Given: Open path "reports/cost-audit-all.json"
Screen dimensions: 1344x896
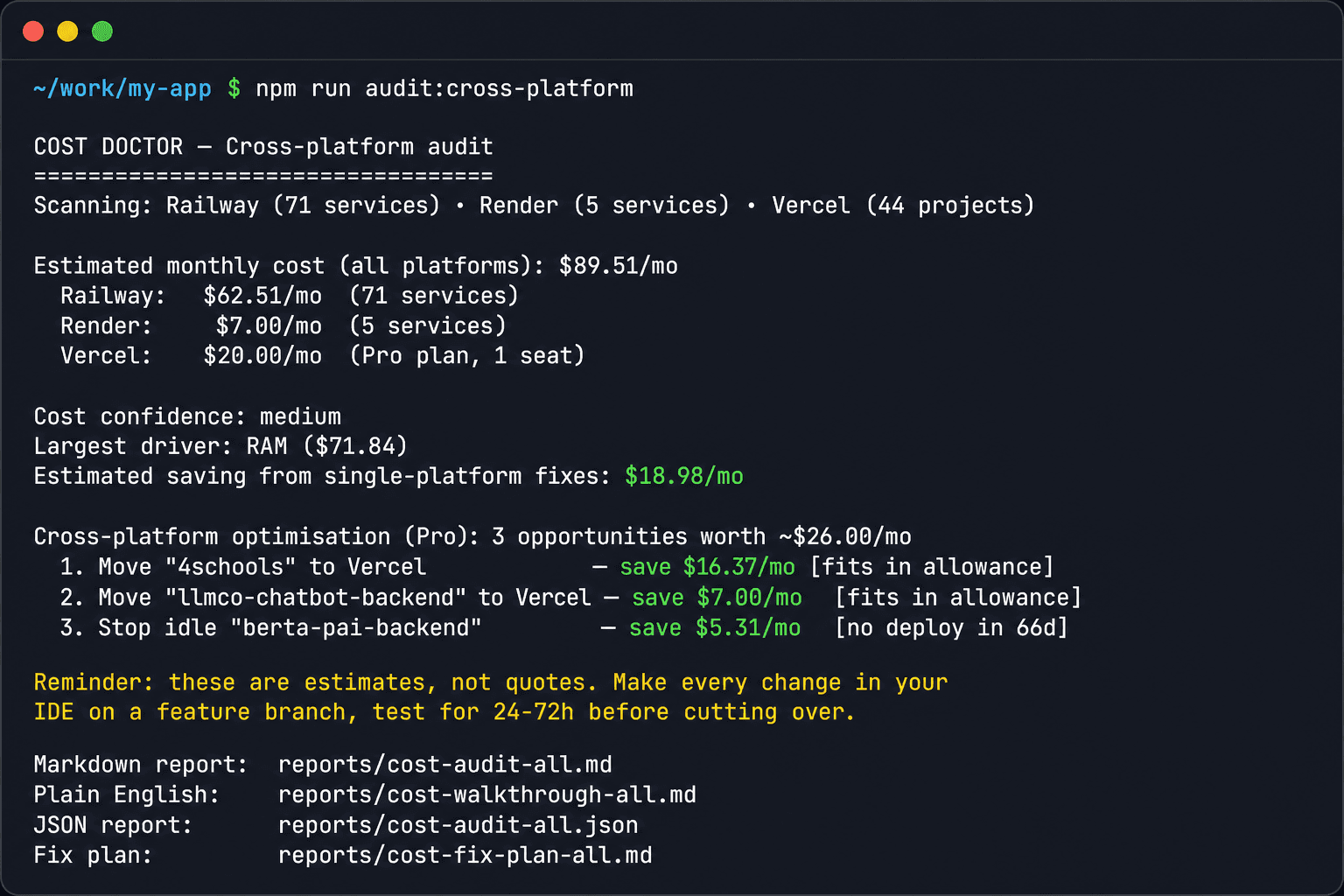Looking at the screenshot, I should tap(458, 825).
